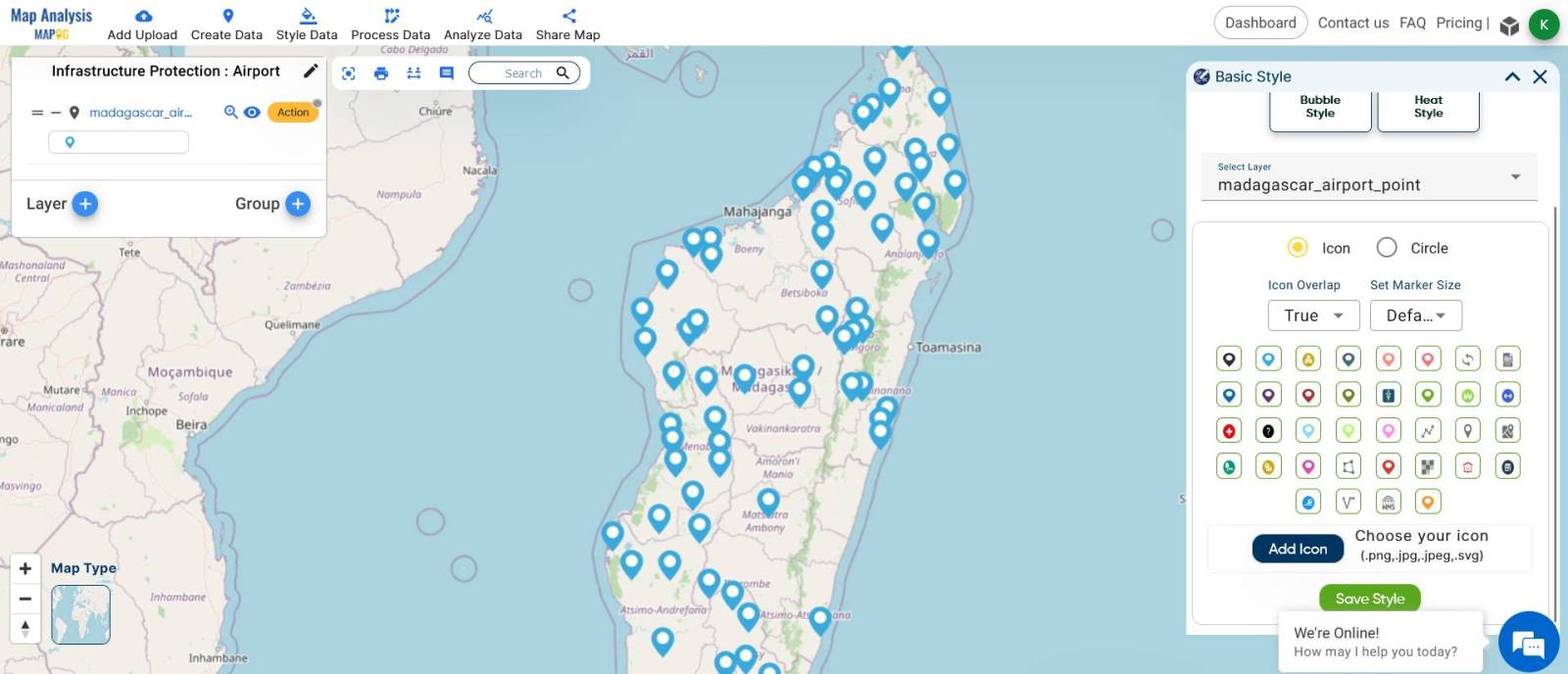
Task: Choose the black map pin icon
Action: coord(1229,360)
